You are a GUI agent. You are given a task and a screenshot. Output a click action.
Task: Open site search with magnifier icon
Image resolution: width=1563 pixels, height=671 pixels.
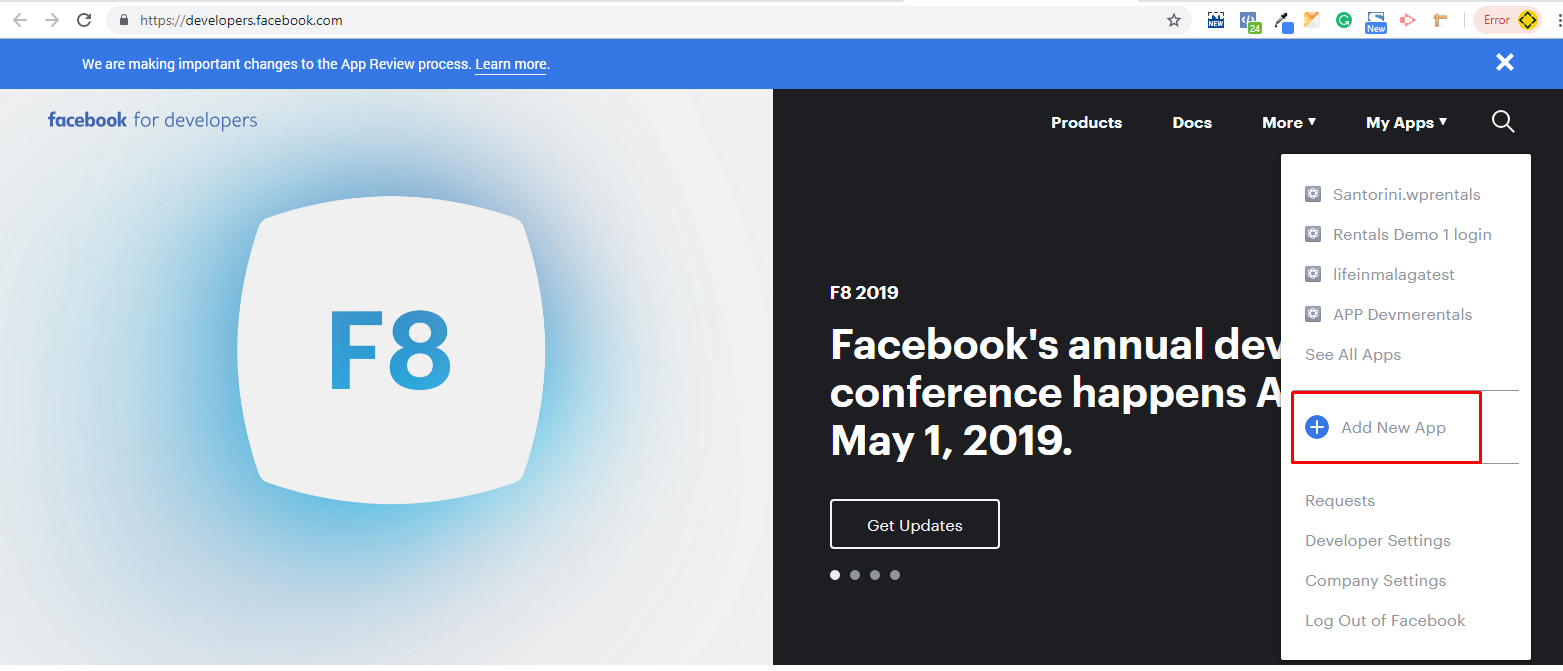coord(1503,122)
